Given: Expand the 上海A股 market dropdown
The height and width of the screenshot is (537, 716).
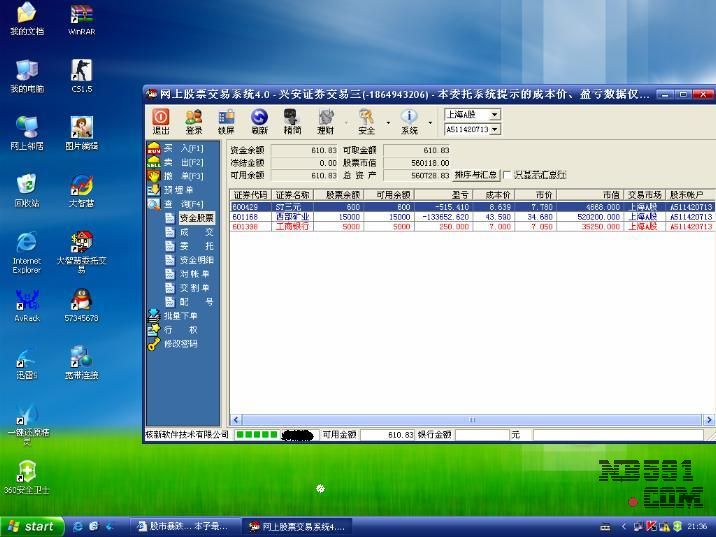Looking at the screenshot, I should (494, 115).
